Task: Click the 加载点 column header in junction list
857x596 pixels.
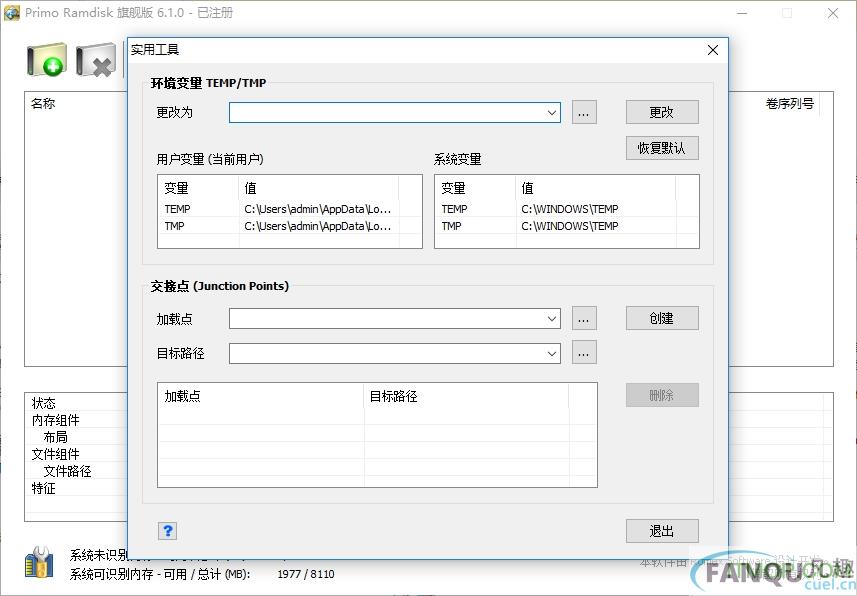Action: tap(261, 396)
